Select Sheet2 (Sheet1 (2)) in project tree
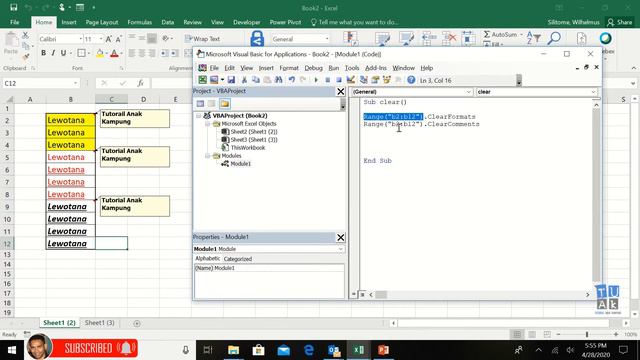 (x=254, y=132)
